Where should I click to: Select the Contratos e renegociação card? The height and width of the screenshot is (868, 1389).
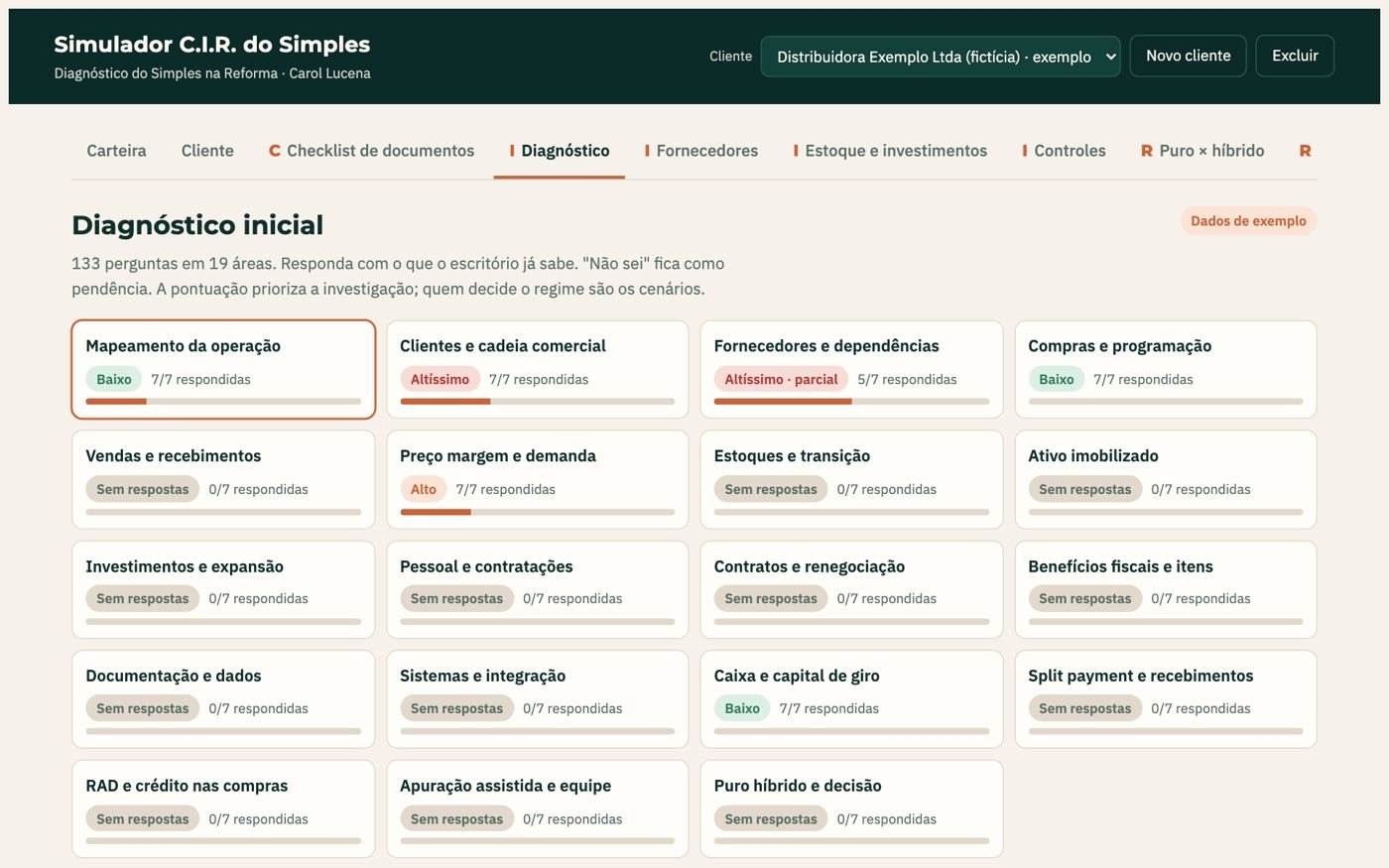click(851, 589)
